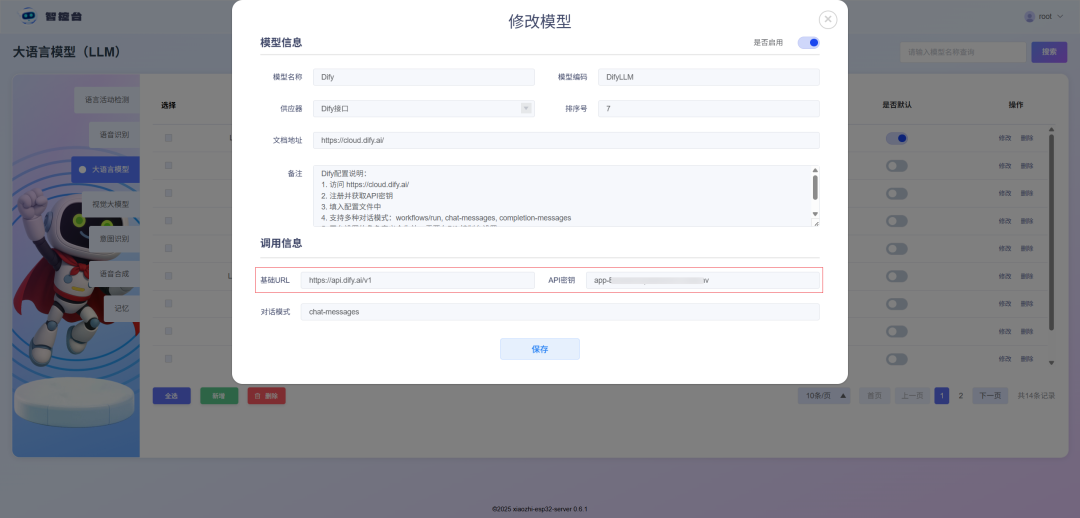Click the 基础URL input field

[417, 280]
